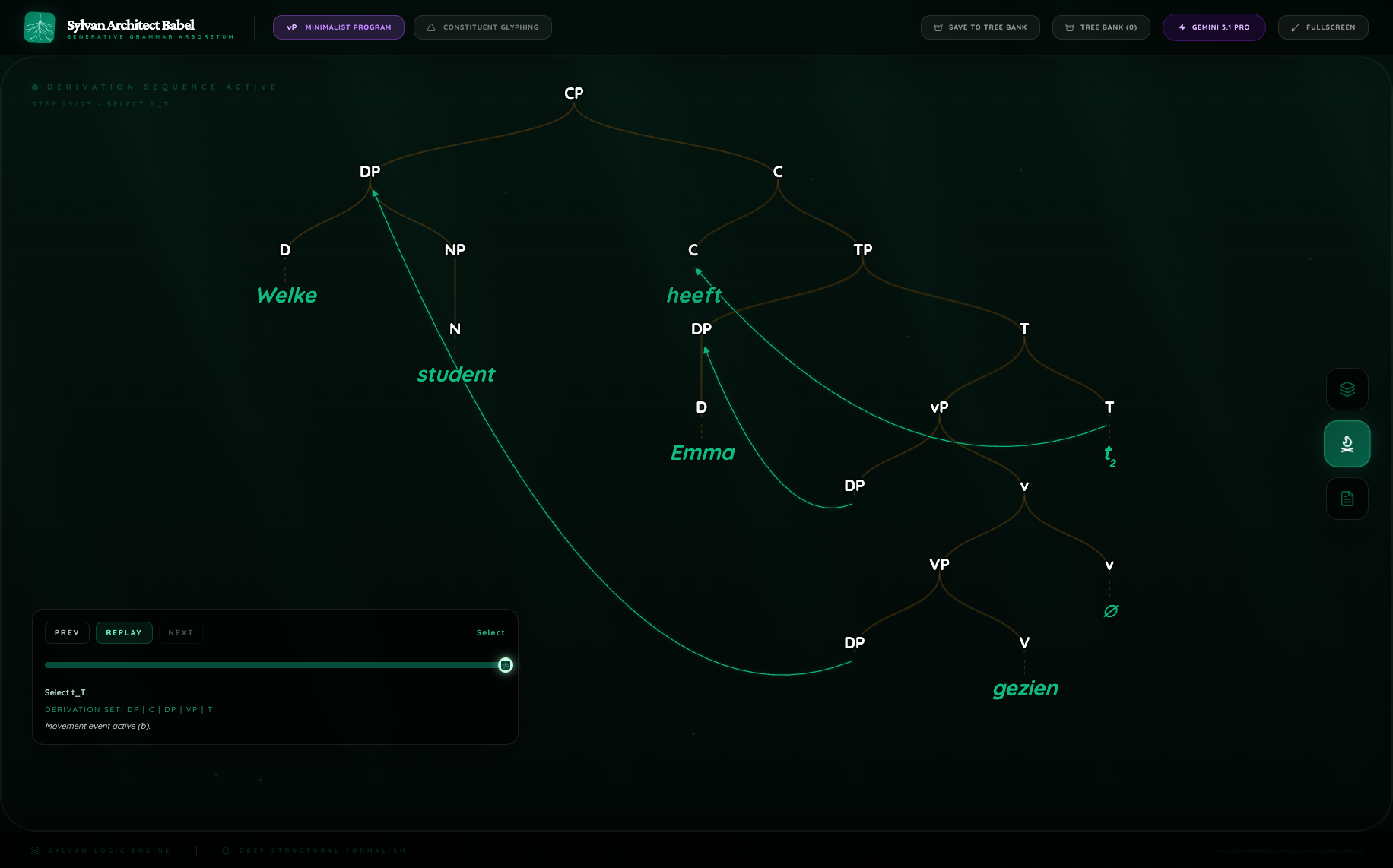The width and height of the screenshot is (1393, 868).
Task: Open the stacked layers panel icon
Action: point(1347,389)
